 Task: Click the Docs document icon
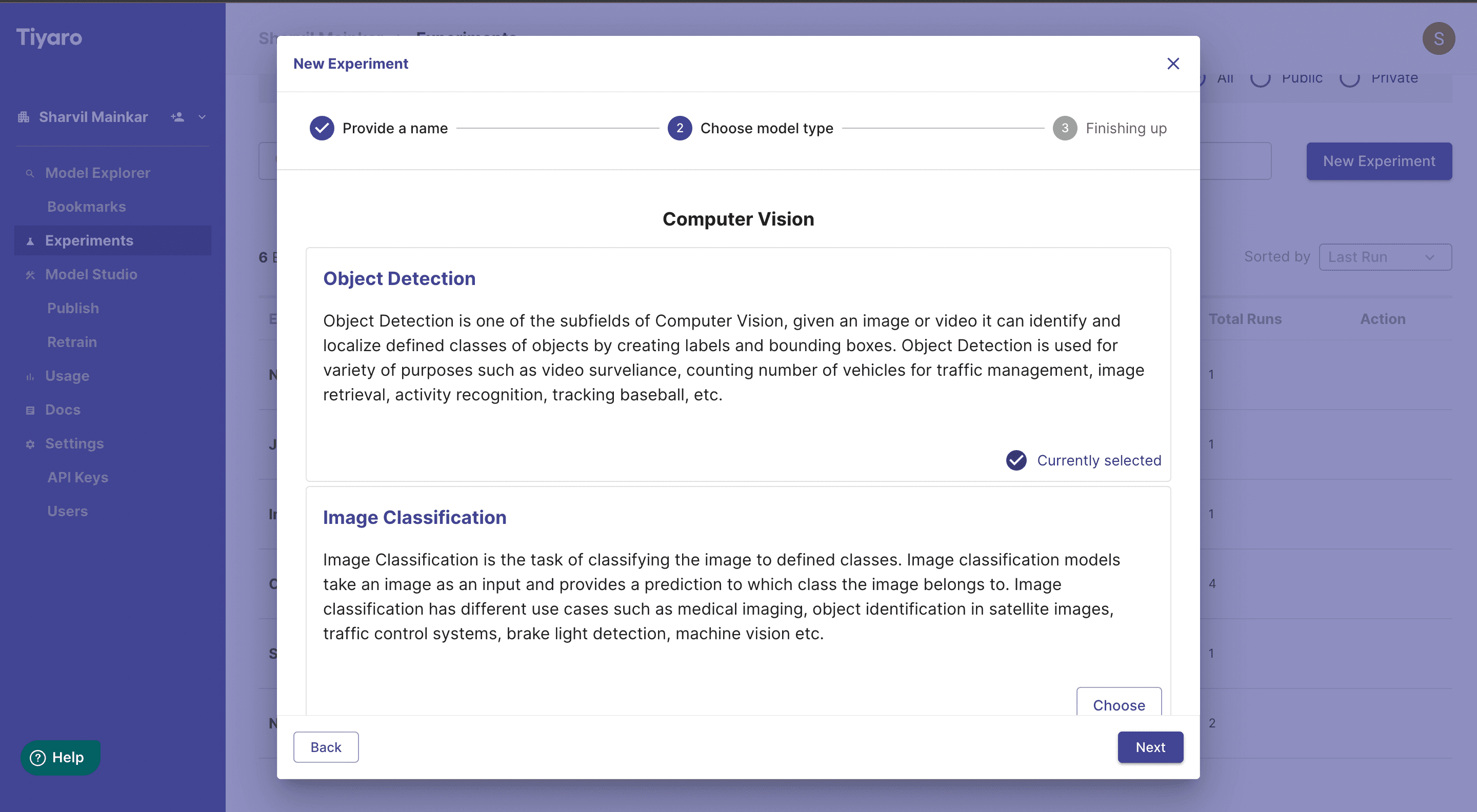(30, 410)
